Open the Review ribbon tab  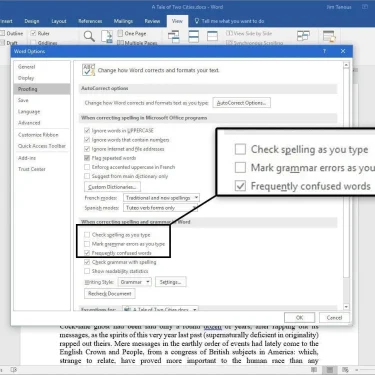click(152, 21)
